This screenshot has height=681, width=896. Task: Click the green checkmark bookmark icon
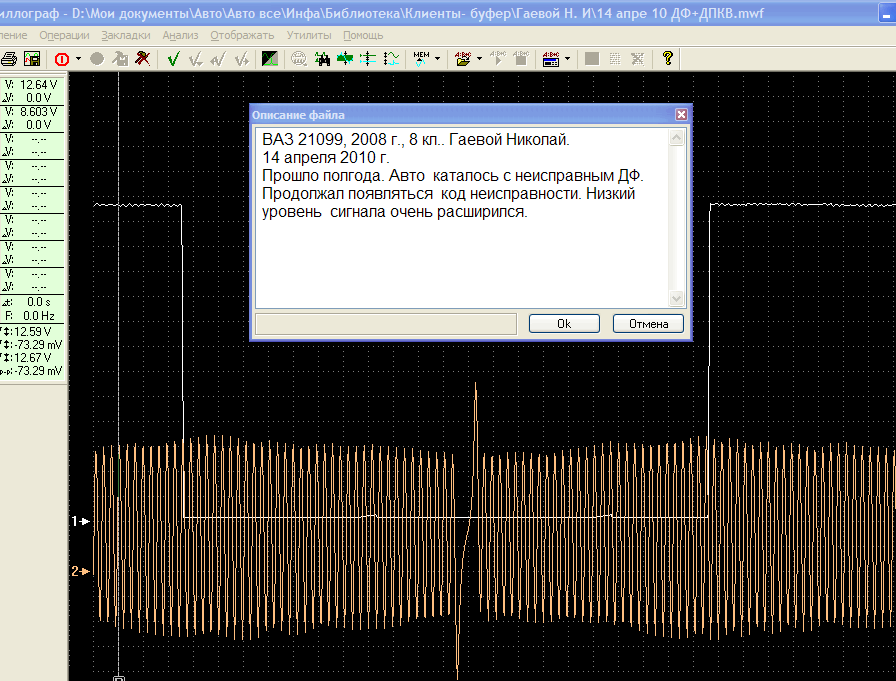pyautogui.click(x=173, y=59)
